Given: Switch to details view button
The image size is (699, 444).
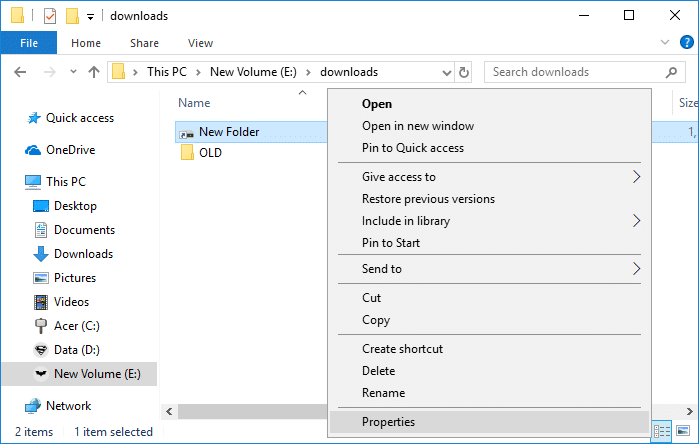Looking at the screenshot, I should (x=662, y=432).
